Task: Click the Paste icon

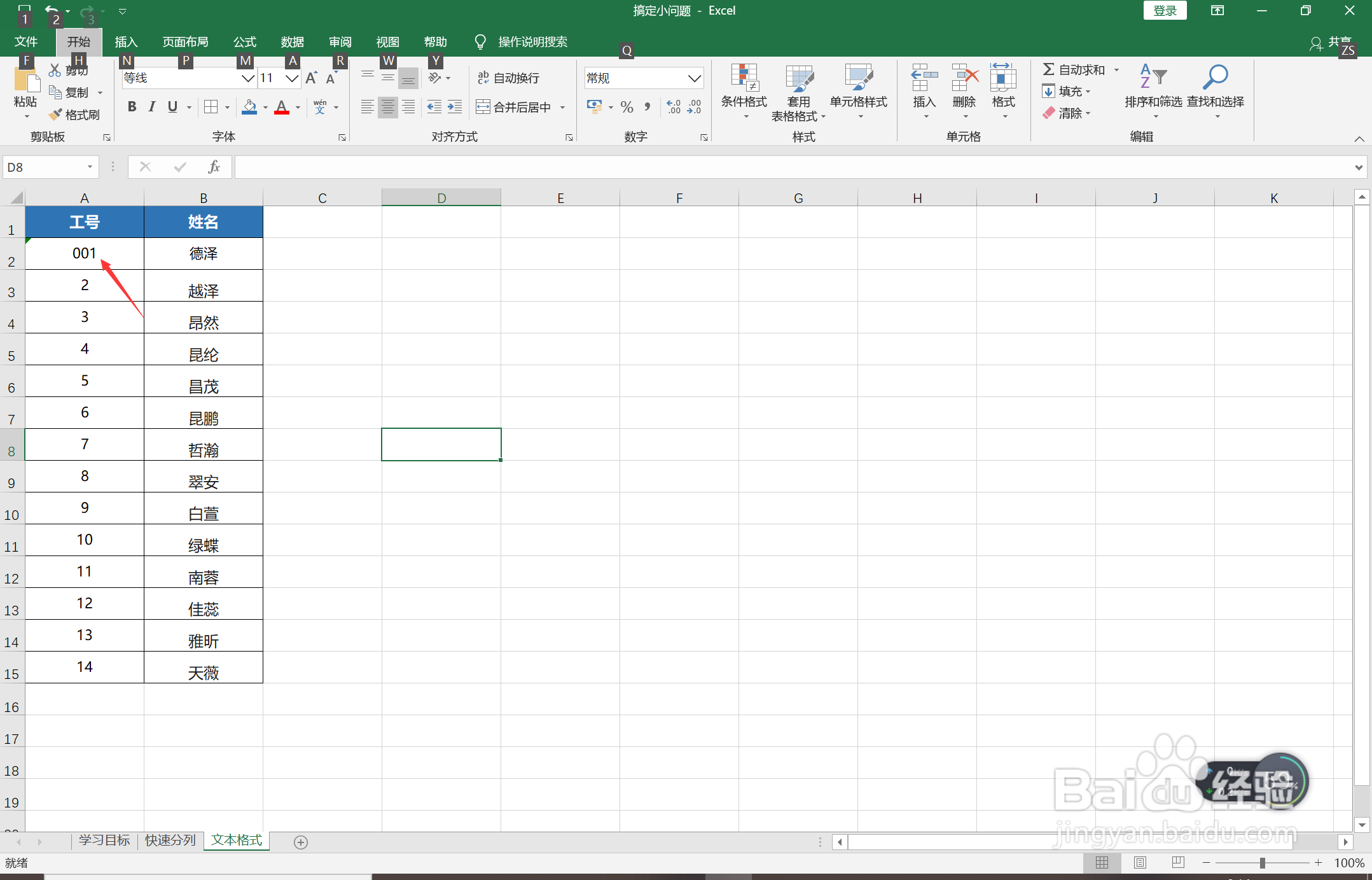Action: (x=26, y=81)
